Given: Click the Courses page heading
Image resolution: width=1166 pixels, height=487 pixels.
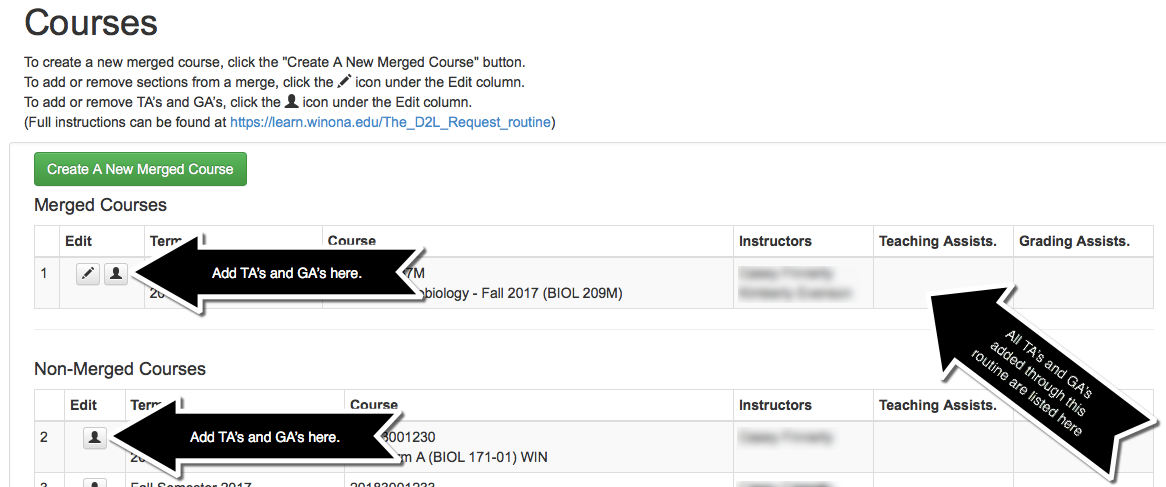Looking at the screenshot, I should [91, 22].
